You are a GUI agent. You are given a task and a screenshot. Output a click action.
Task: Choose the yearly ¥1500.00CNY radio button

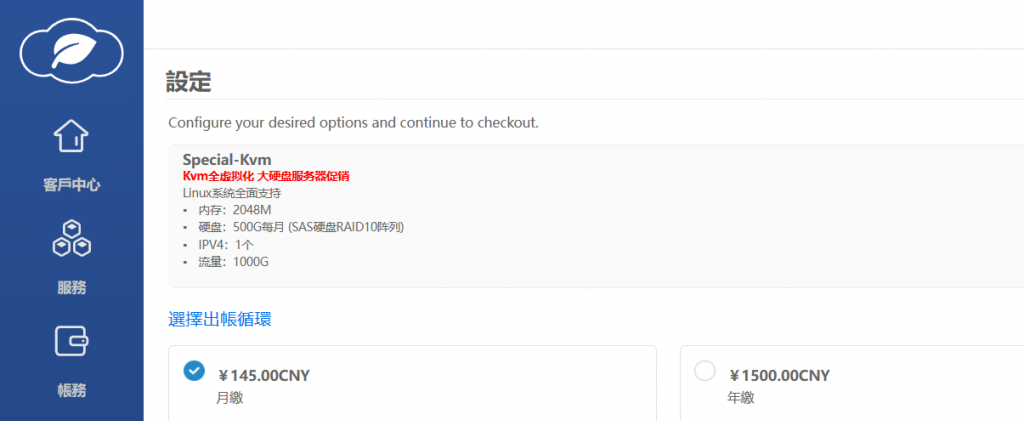(704, 371)
